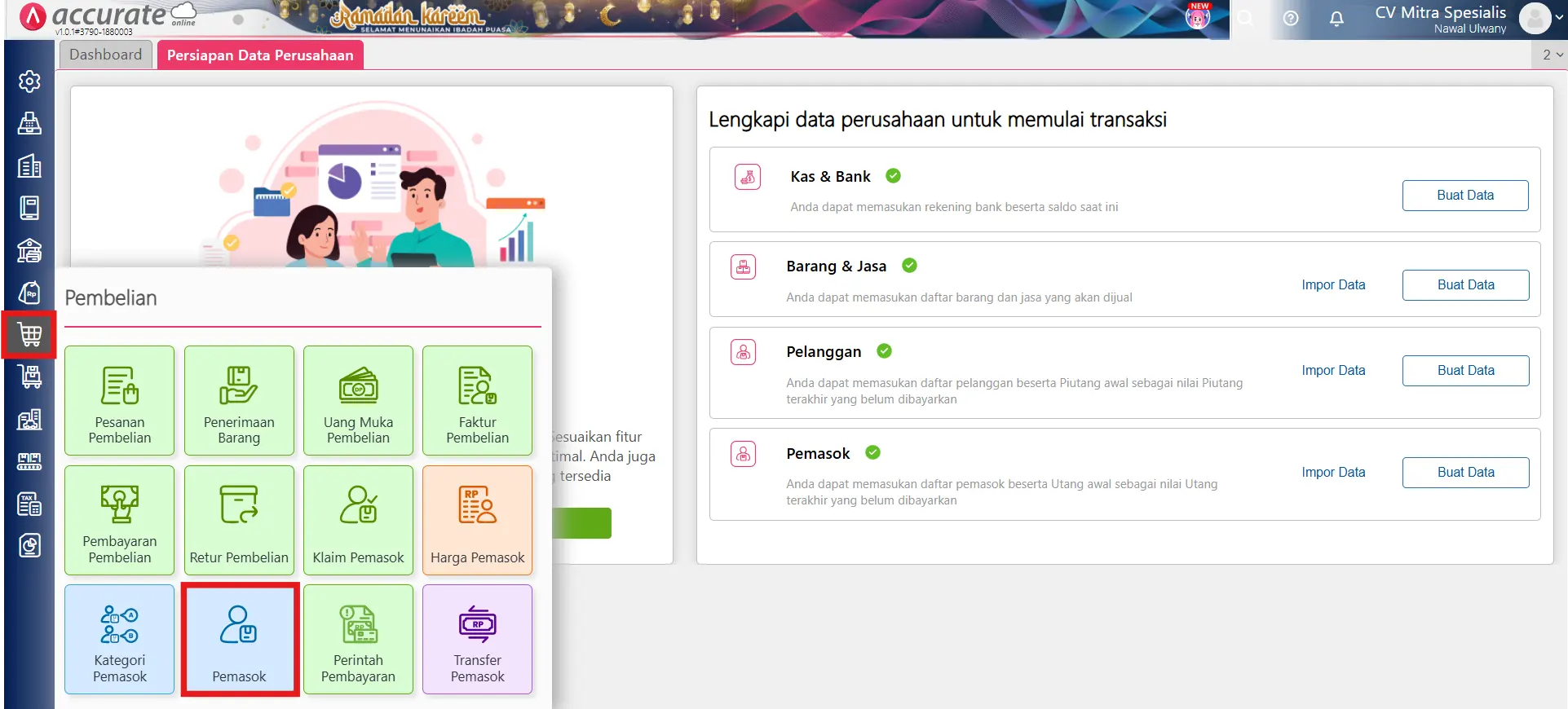Open Uang Muka Pembelian tile

pyautogui.click(x=358, y=400)
